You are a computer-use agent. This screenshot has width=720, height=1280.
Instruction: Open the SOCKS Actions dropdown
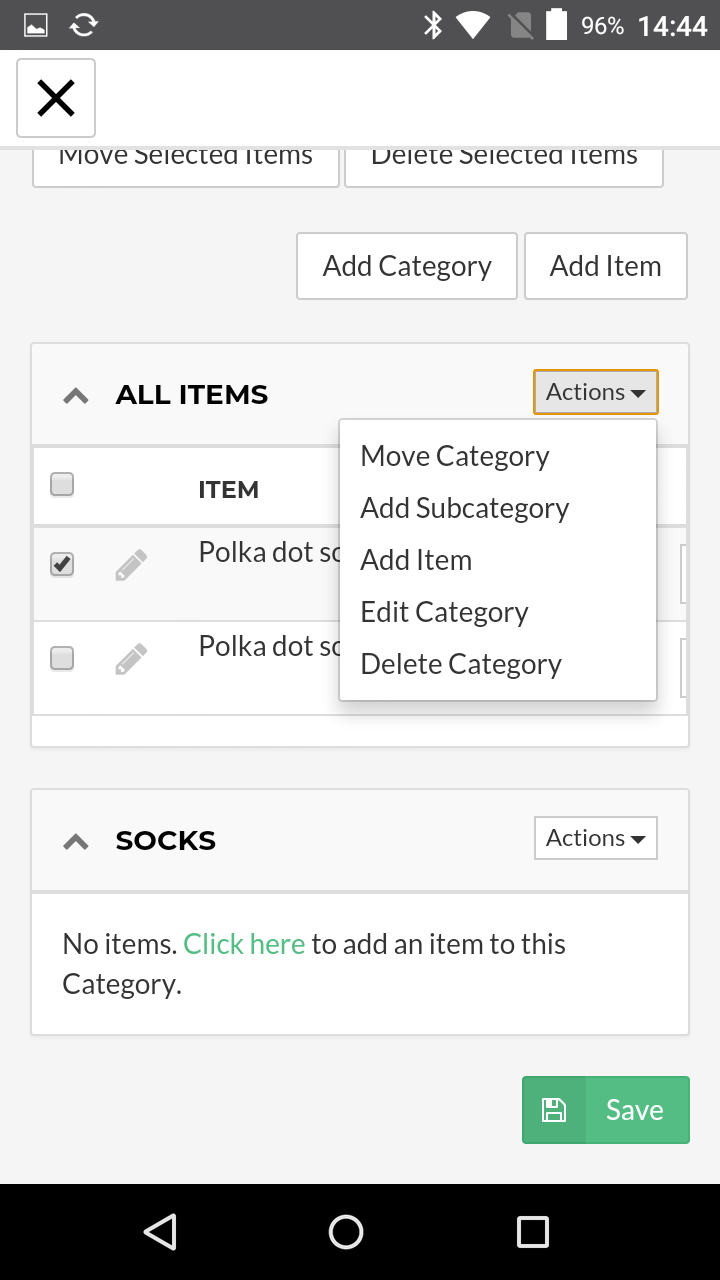tap(595, 838)
